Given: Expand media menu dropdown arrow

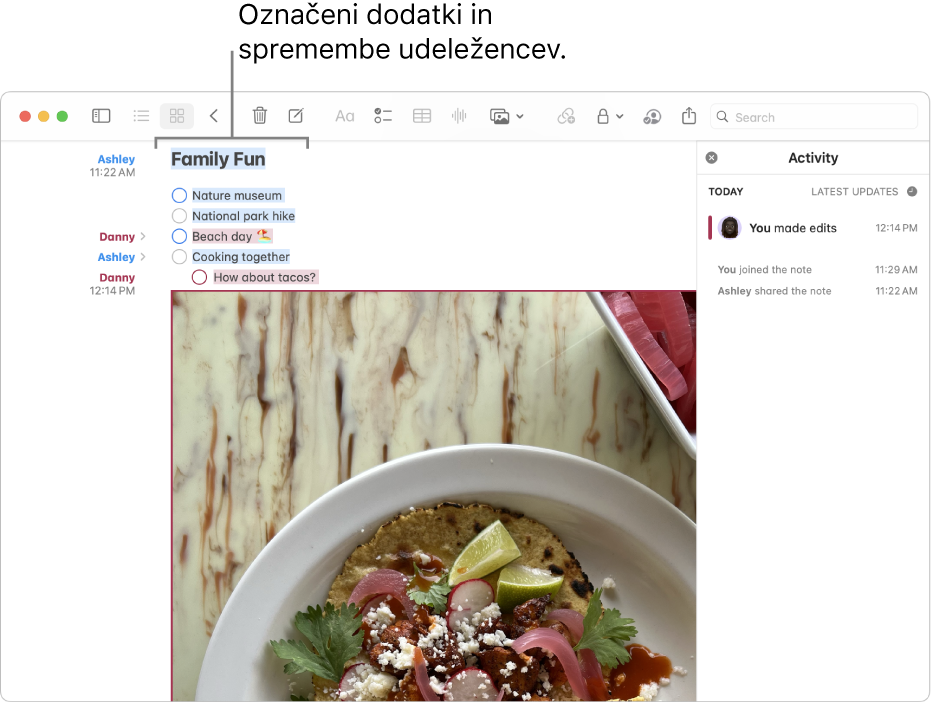Looking at the screenshot, I should coord(520,116).
